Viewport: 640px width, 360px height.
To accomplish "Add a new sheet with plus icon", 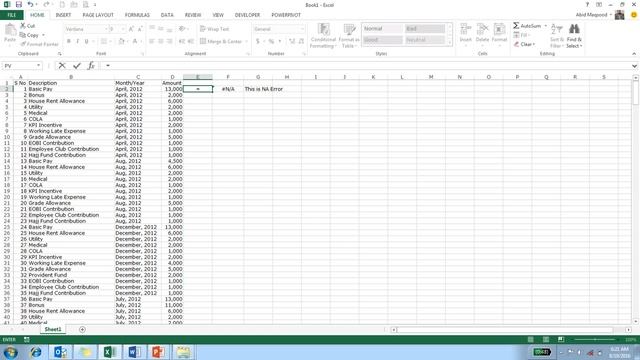I will [82, 329].
